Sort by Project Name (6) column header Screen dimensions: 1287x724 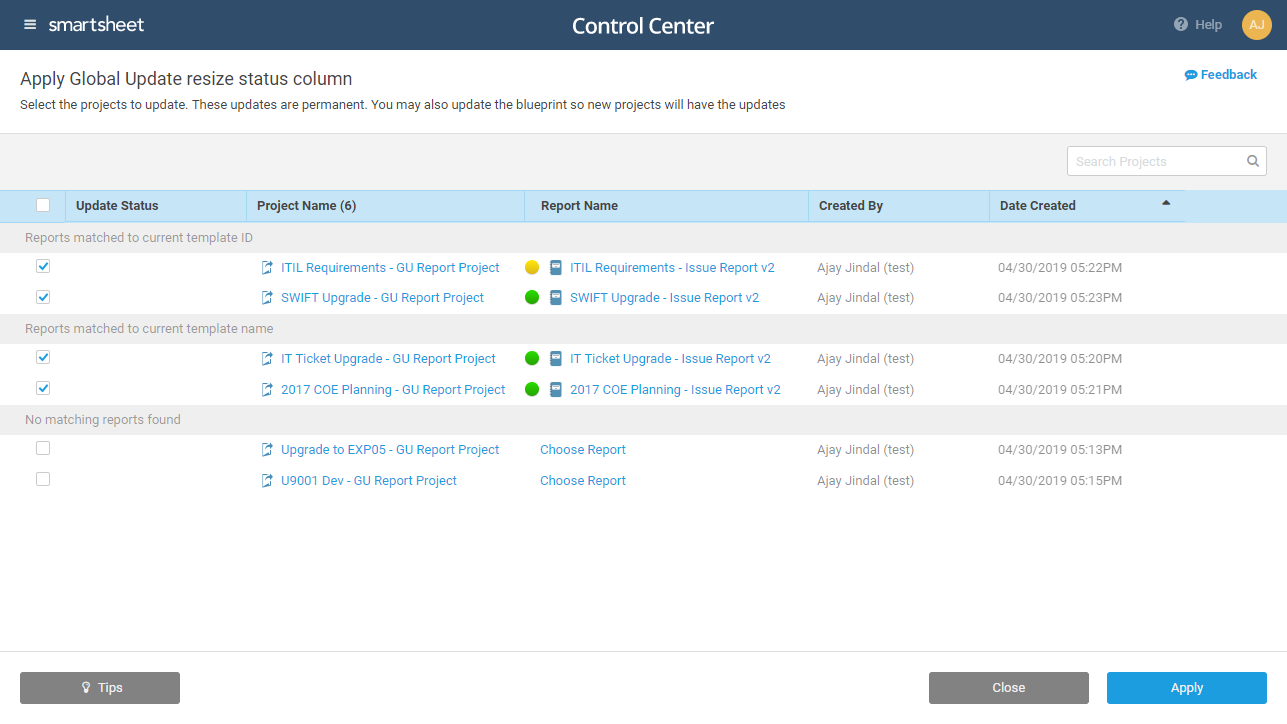pyautogui.click(x=385, y=206)
